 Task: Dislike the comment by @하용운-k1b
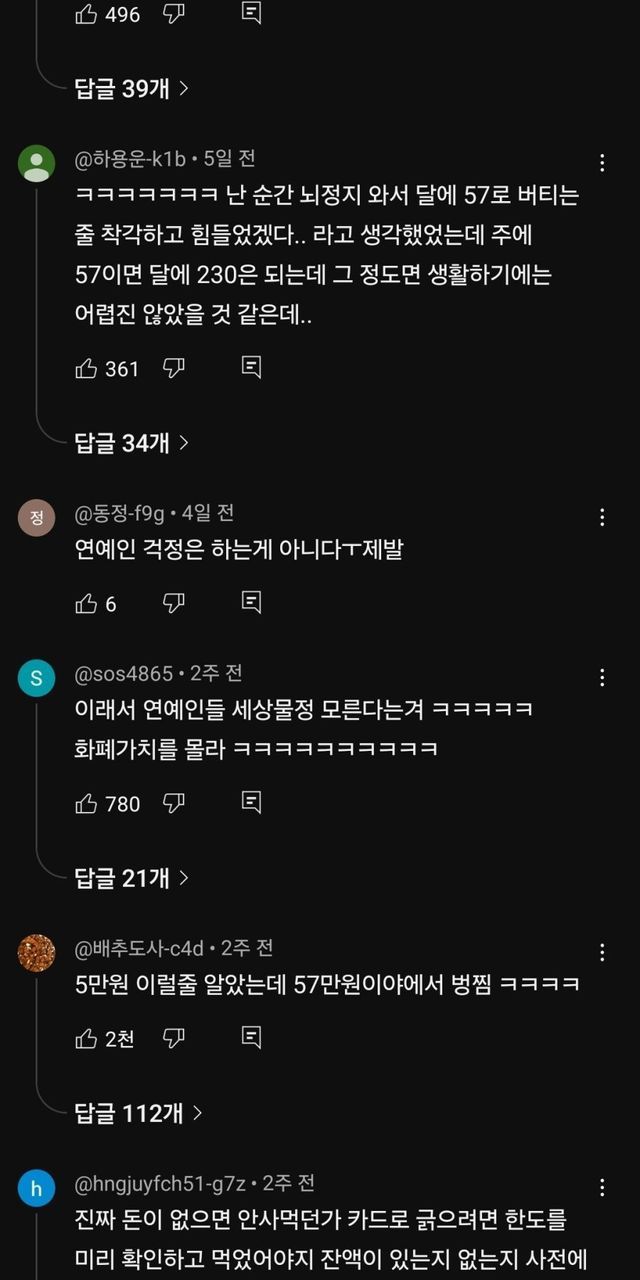tap(174, 368)
